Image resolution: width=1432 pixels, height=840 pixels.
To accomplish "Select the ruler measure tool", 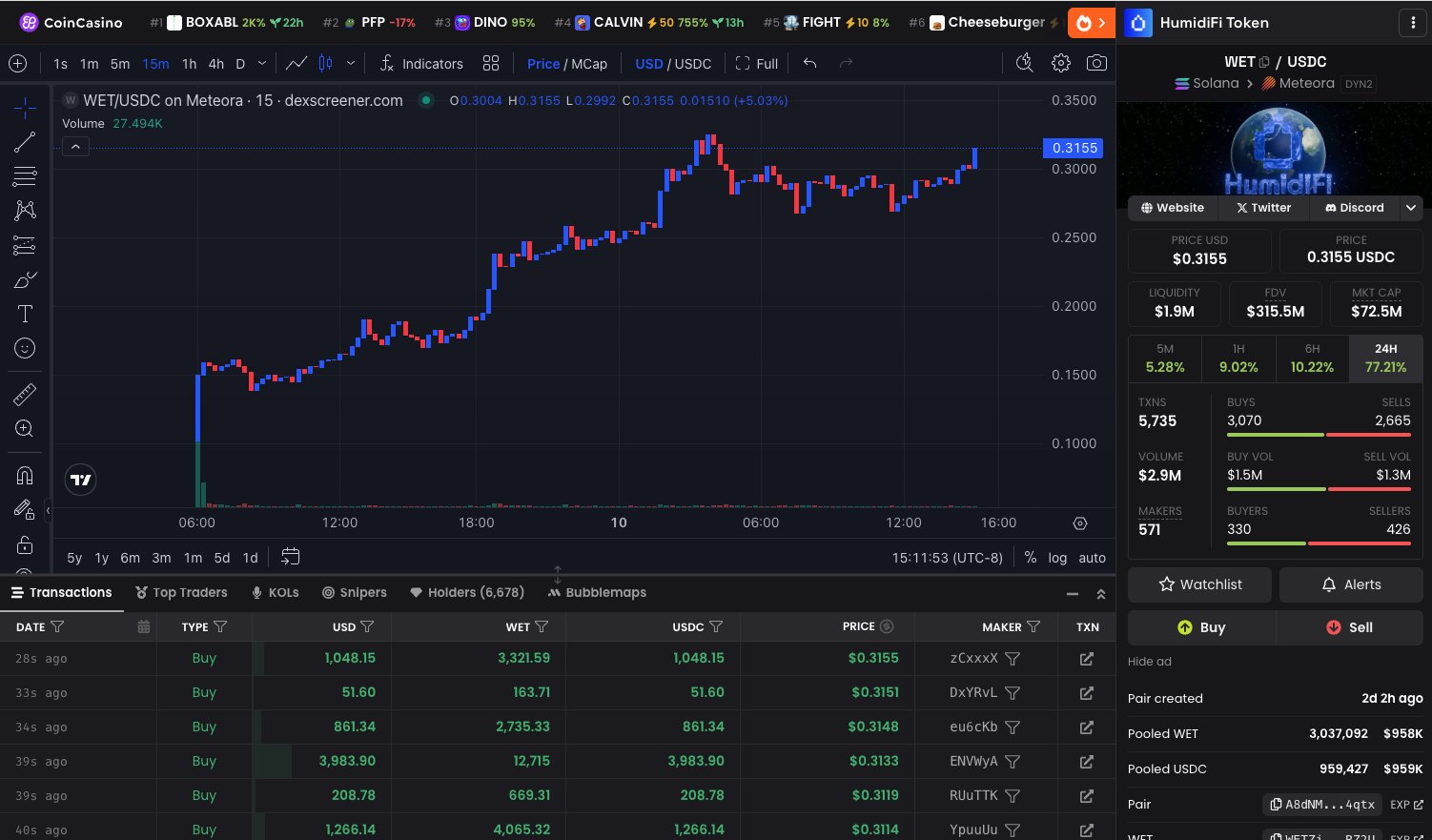I will click(25, 394).
